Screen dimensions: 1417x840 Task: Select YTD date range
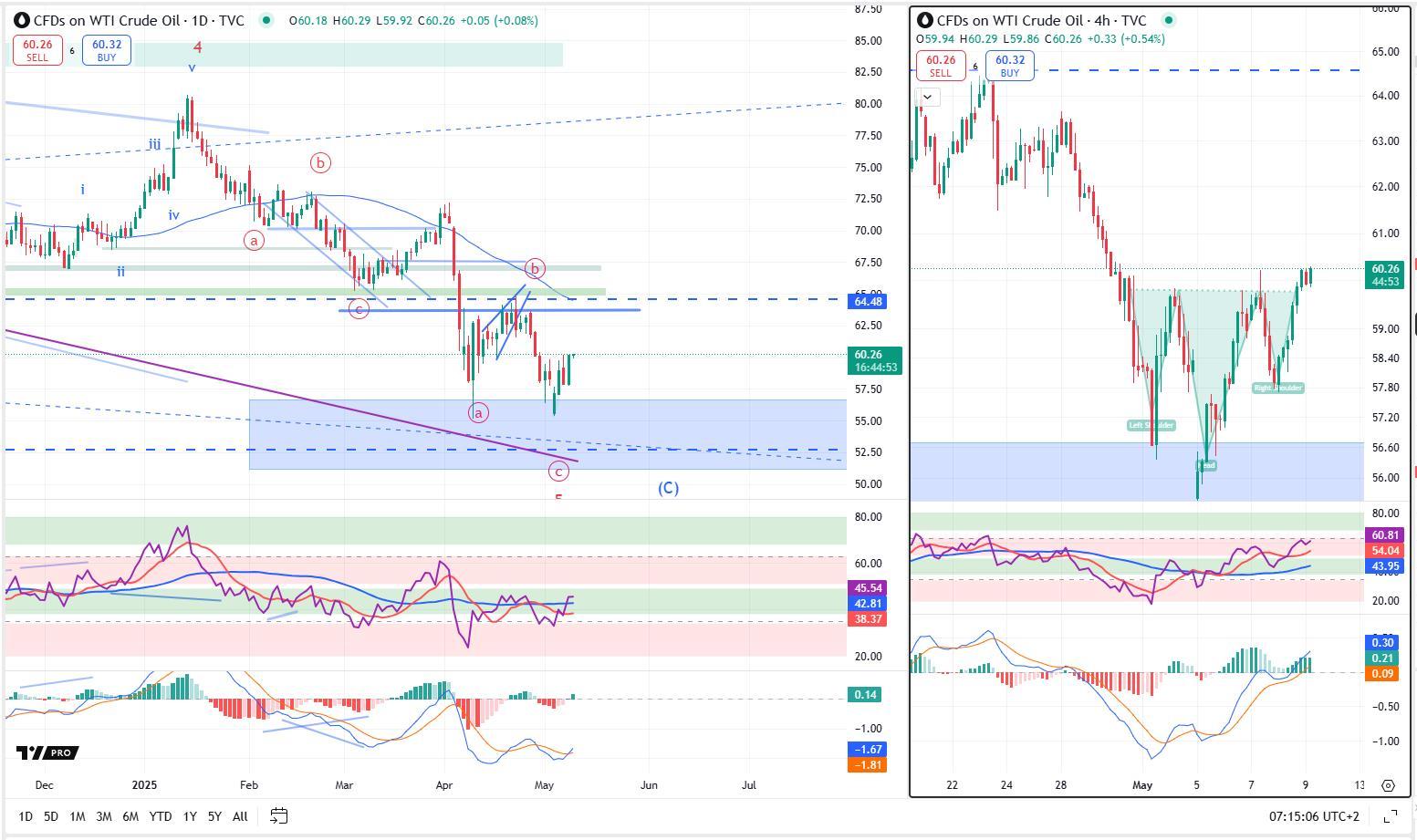pos(161,816)
